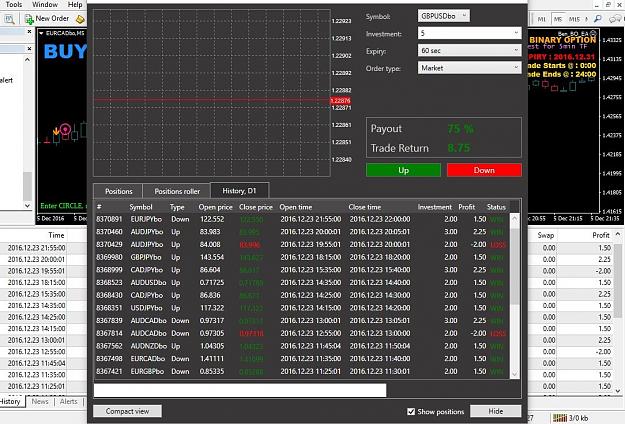The height and width of the screenshot is (424, 625).
Task: Select history row 8367421 EURGBPbo
Action: coord(301,371)
